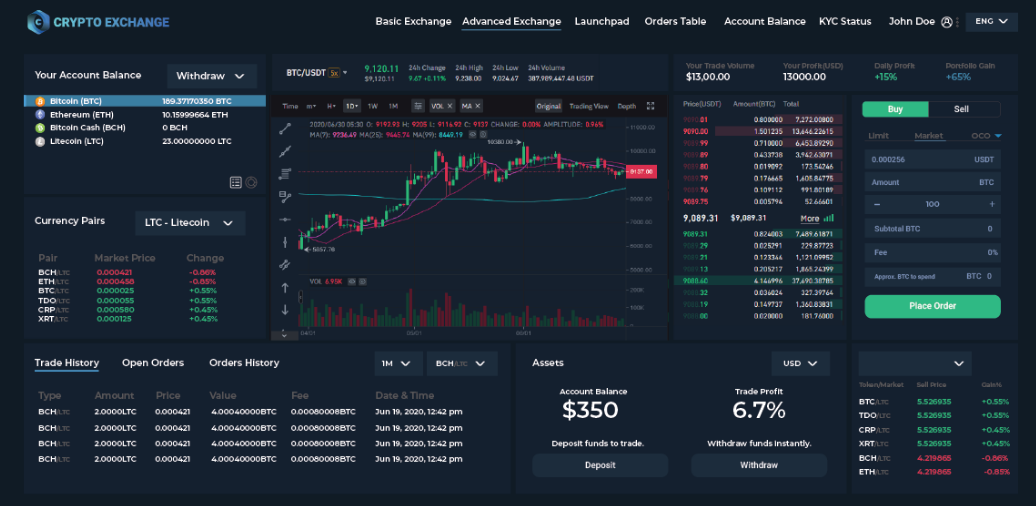Hide the VOL indicator via eye icon

pyautogui.click(x=352, y=281)
